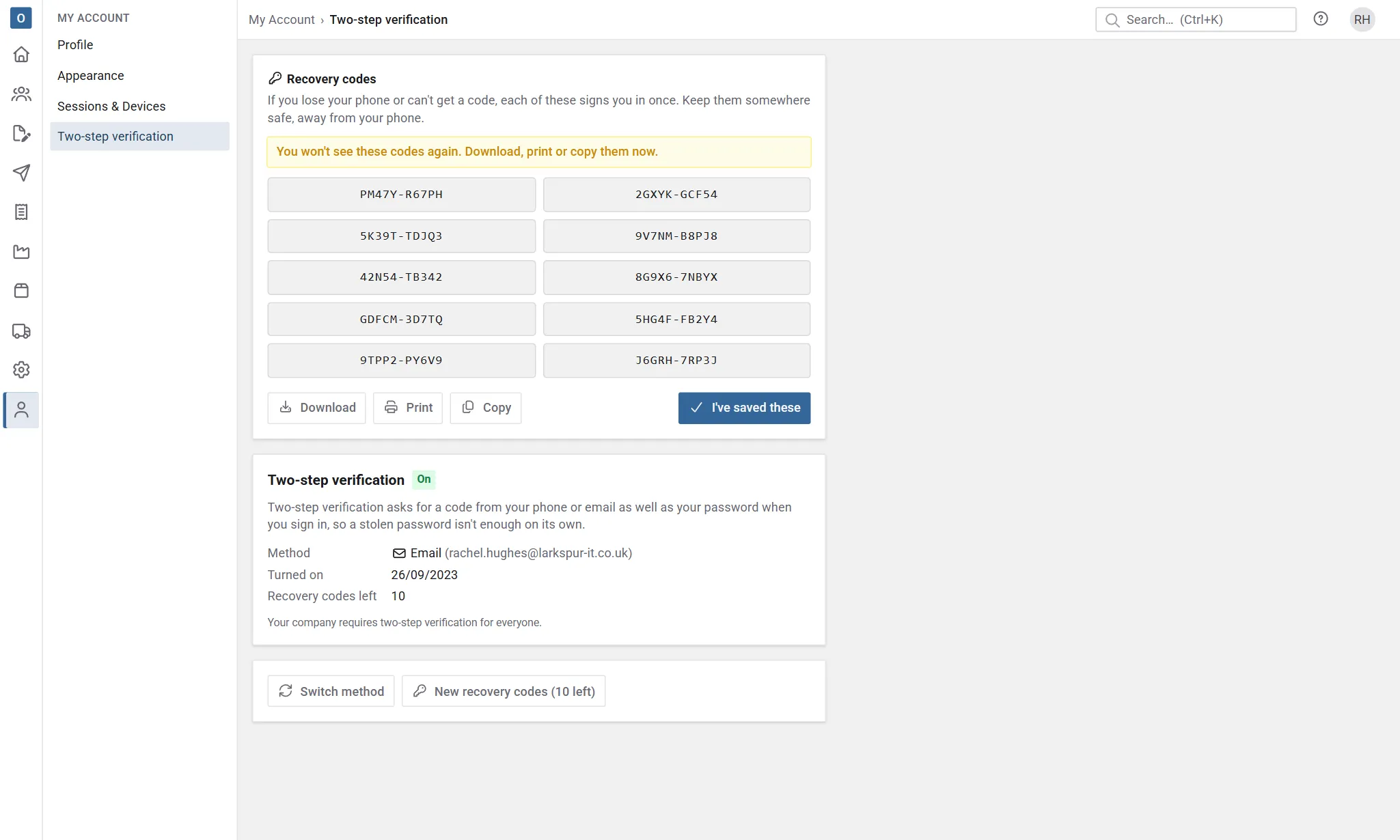Select recovery code 8G9X6-7NBYX

(x=676, y=277)
